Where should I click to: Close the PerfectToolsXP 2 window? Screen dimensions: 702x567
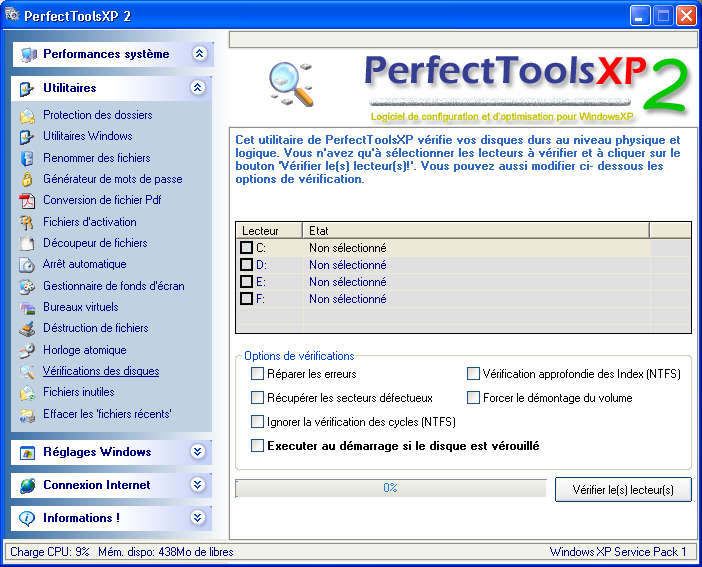(686, 16)
